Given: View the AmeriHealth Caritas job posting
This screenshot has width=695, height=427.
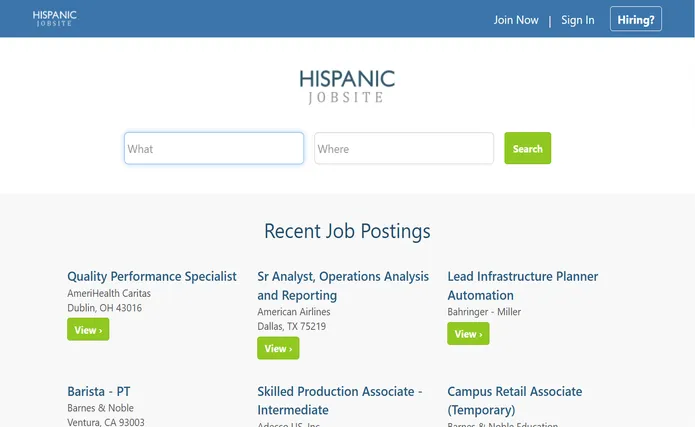Looking at the screenshot, I should click(88, 329).
